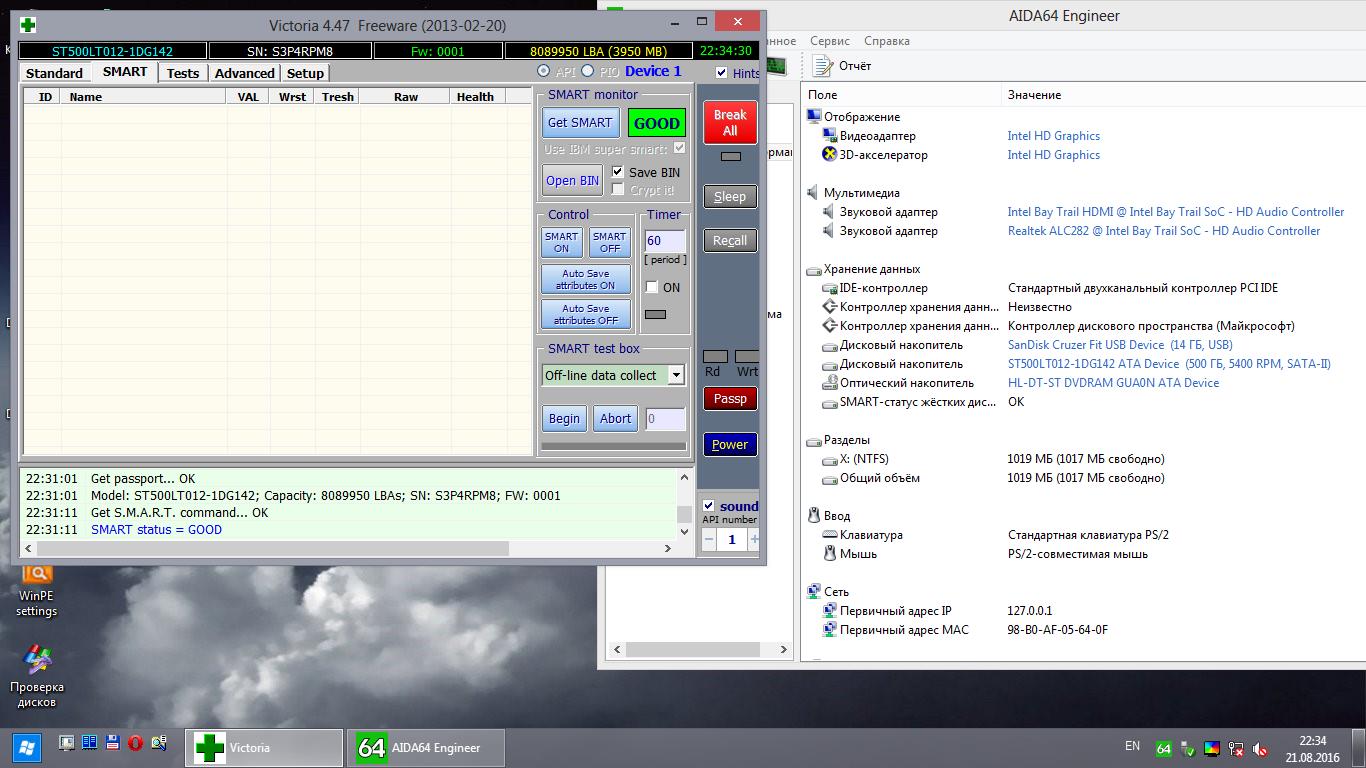Open the Сервис menu in AIDA64
Image resolution: width=1366 pixels, height=768 pixels.
tap(830, 41)
